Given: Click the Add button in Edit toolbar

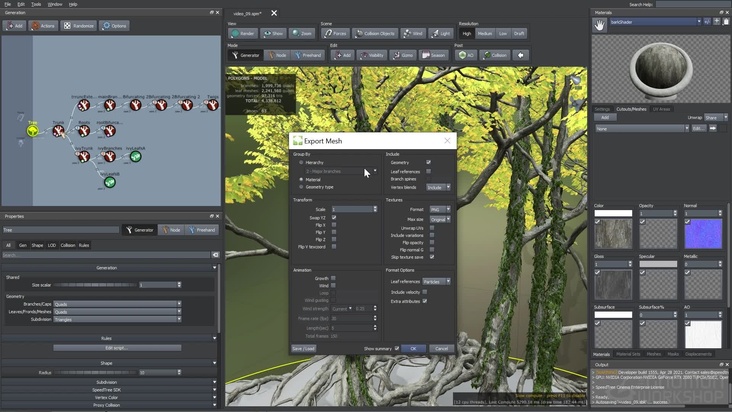Looking at the screenshot, I should (343, 55).
